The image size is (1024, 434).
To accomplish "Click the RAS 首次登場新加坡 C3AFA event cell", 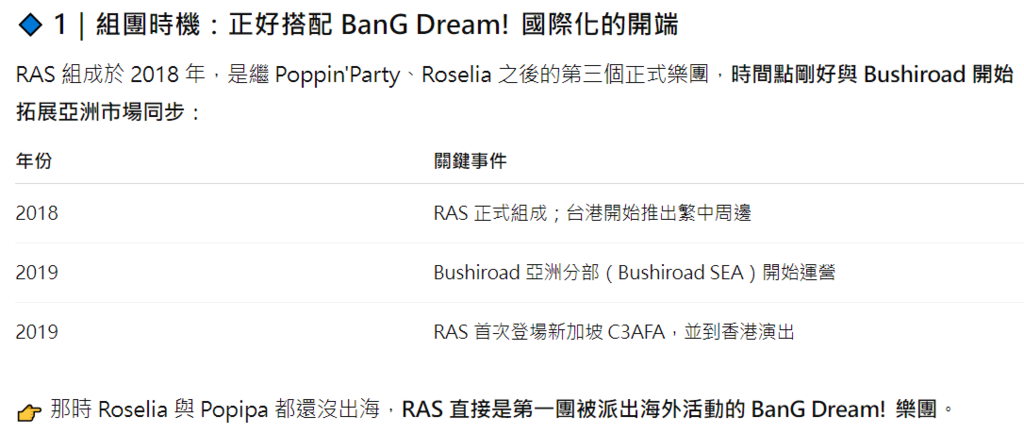I will pyautogui.click(x=614, y=332).
